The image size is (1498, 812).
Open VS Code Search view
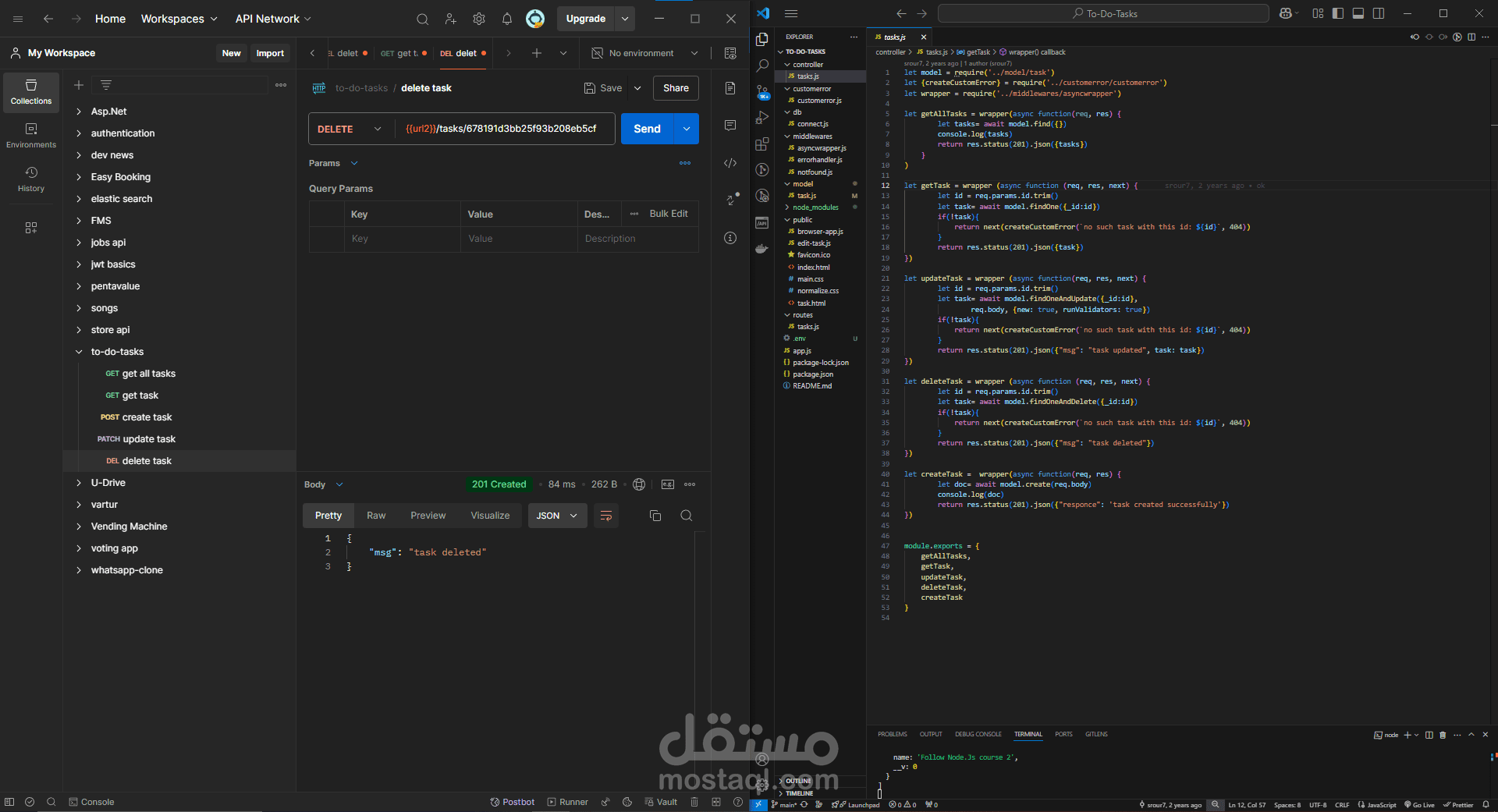click(x=762, y=66)
